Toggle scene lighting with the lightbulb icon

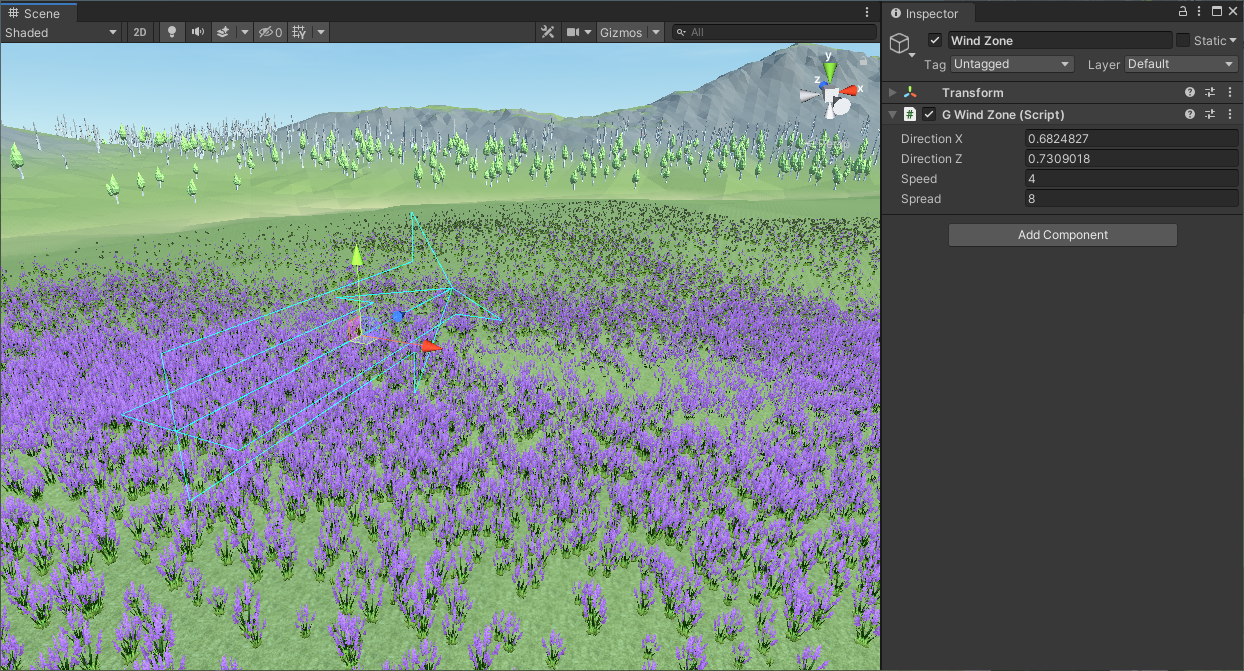click(172, 32)
